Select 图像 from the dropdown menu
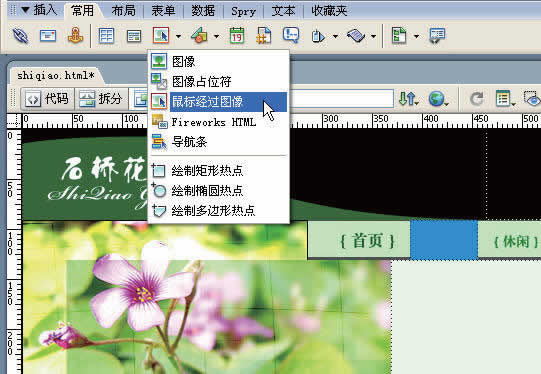 218,61
